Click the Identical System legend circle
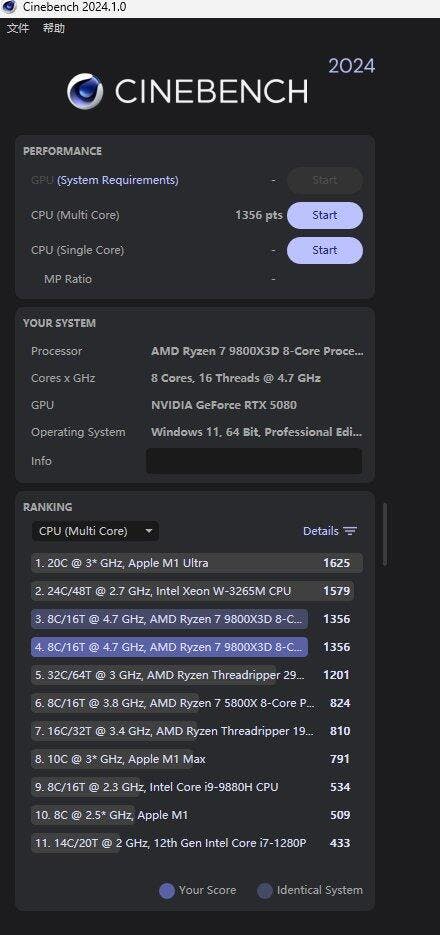The image size is (440, 935). 265,890
